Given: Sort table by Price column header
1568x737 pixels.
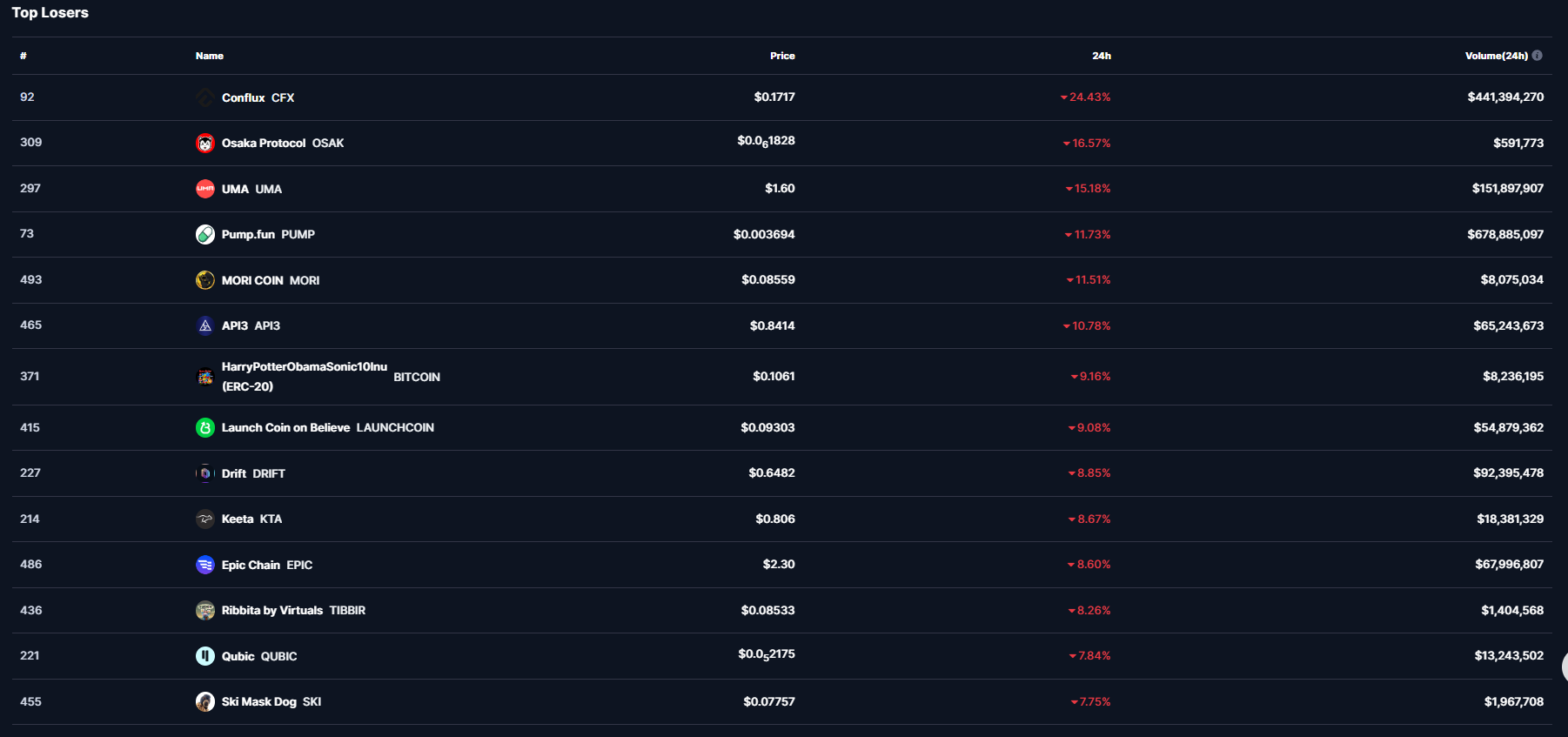Looking at the screenshot, I should coord(782,56).
